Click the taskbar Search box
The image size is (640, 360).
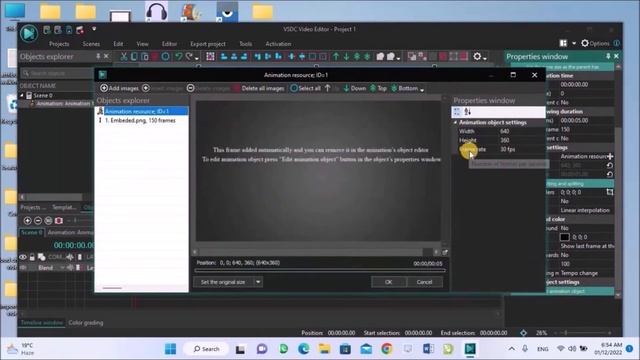pyautogui.click(x=207, y=349)
